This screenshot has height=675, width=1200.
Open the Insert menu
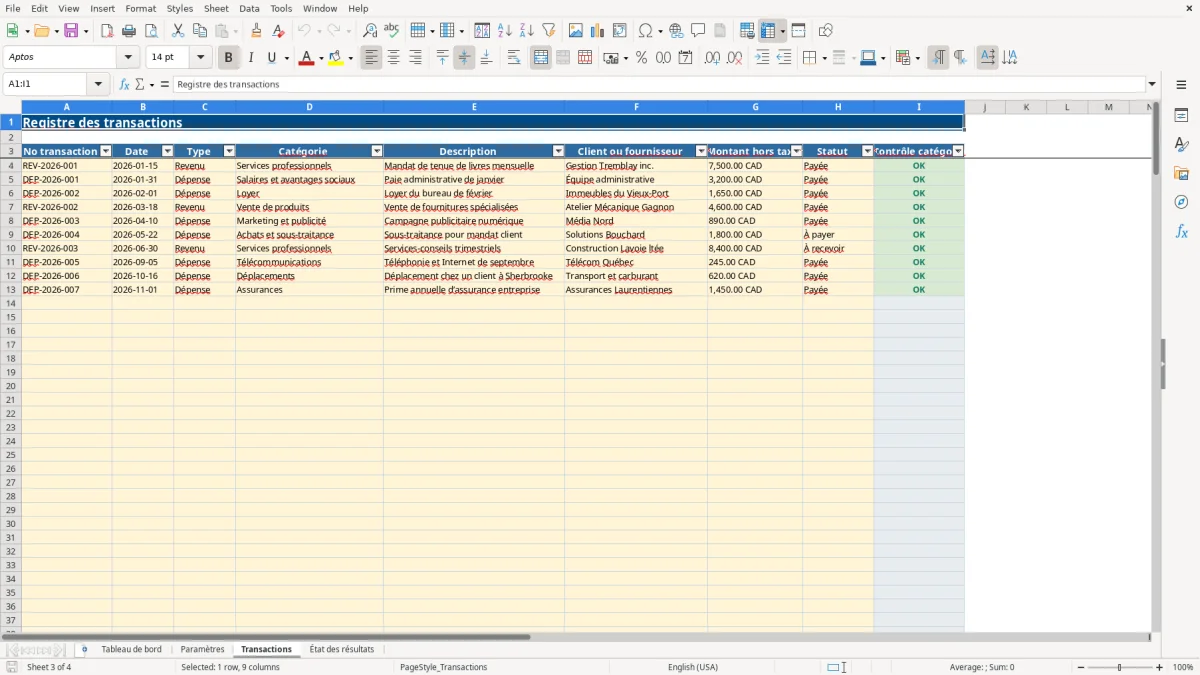click(102, 8)
